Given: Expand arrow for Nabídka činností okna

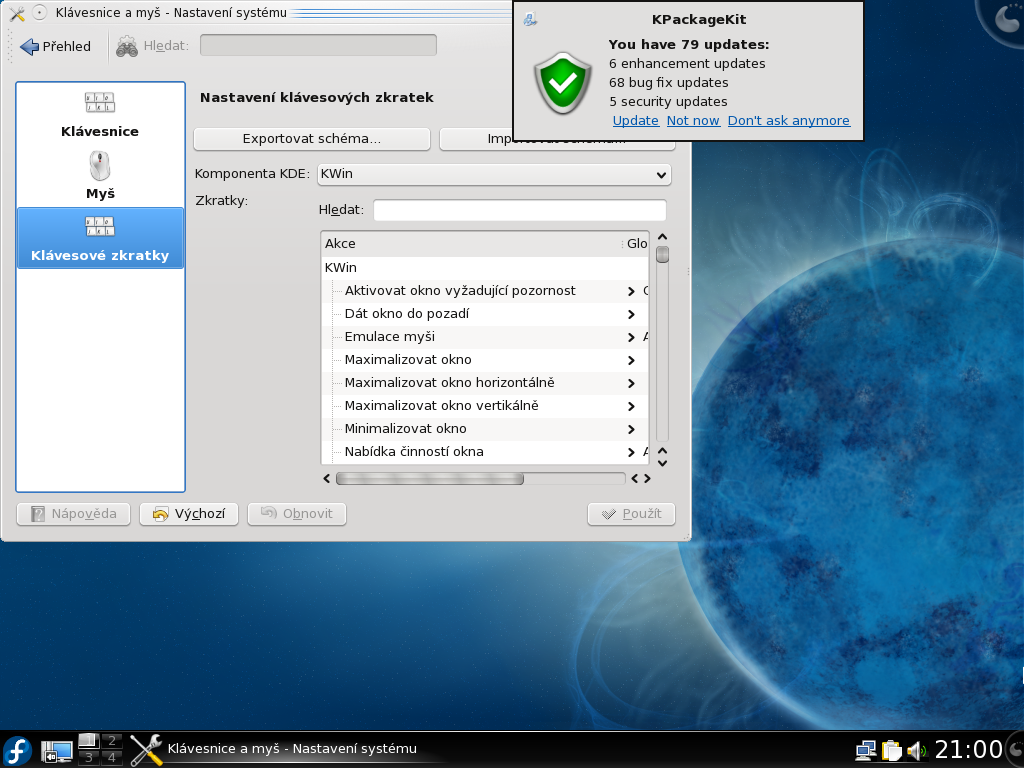Looking at the screenshot, I should coord(631,452).
